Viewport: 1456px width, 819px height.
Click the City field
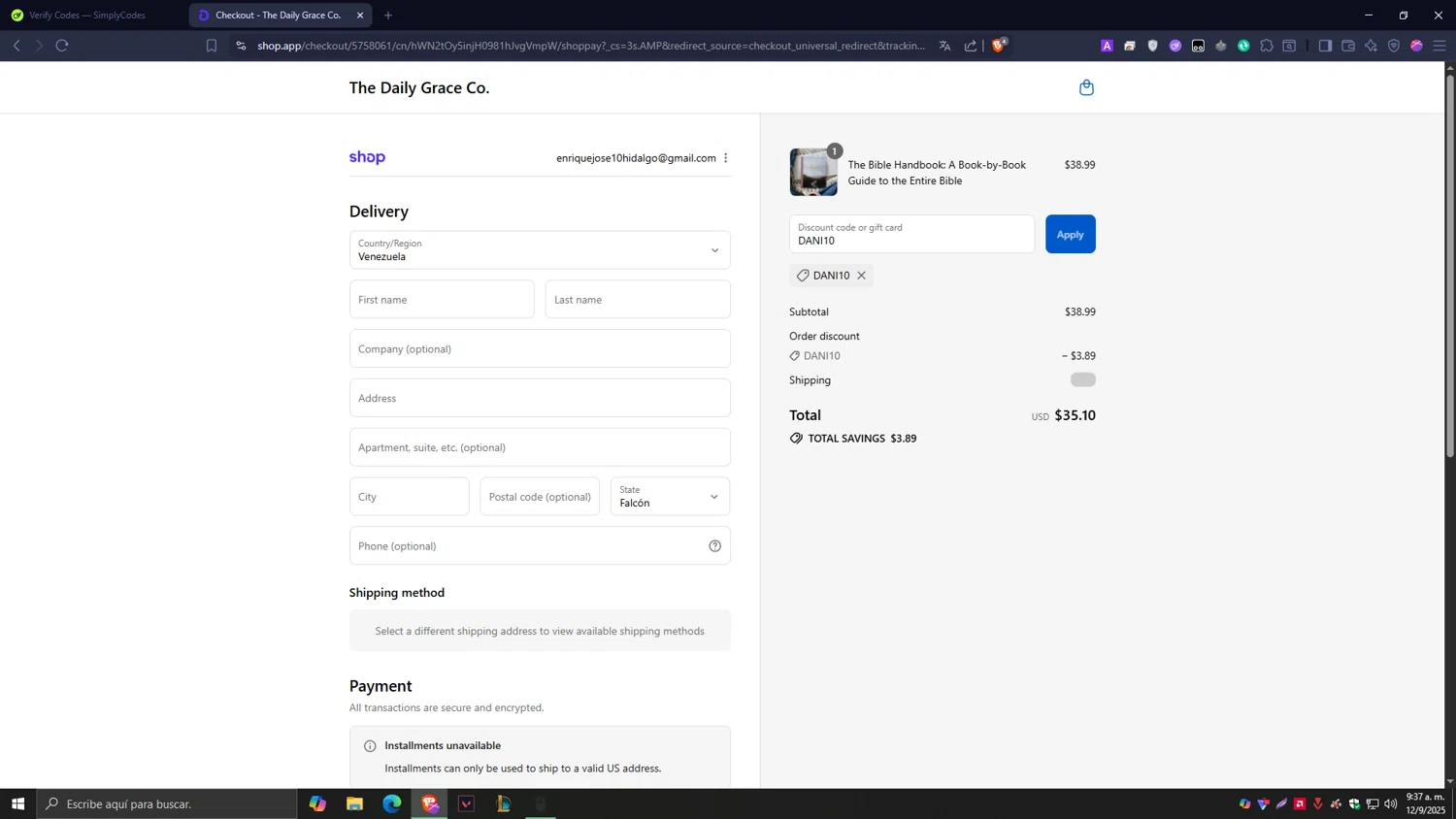click(409, 497)
